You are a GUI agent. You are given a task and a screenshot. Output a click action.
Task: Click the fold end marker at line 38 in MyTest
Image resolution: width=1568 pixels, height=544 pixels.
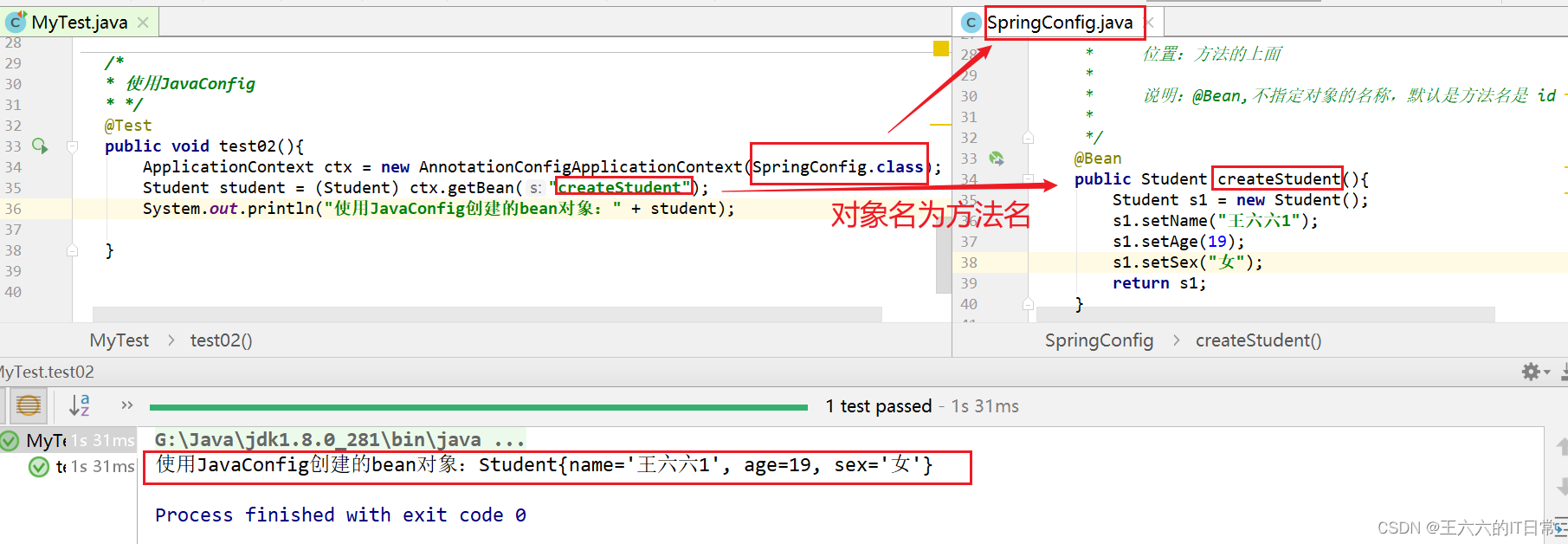73,250
